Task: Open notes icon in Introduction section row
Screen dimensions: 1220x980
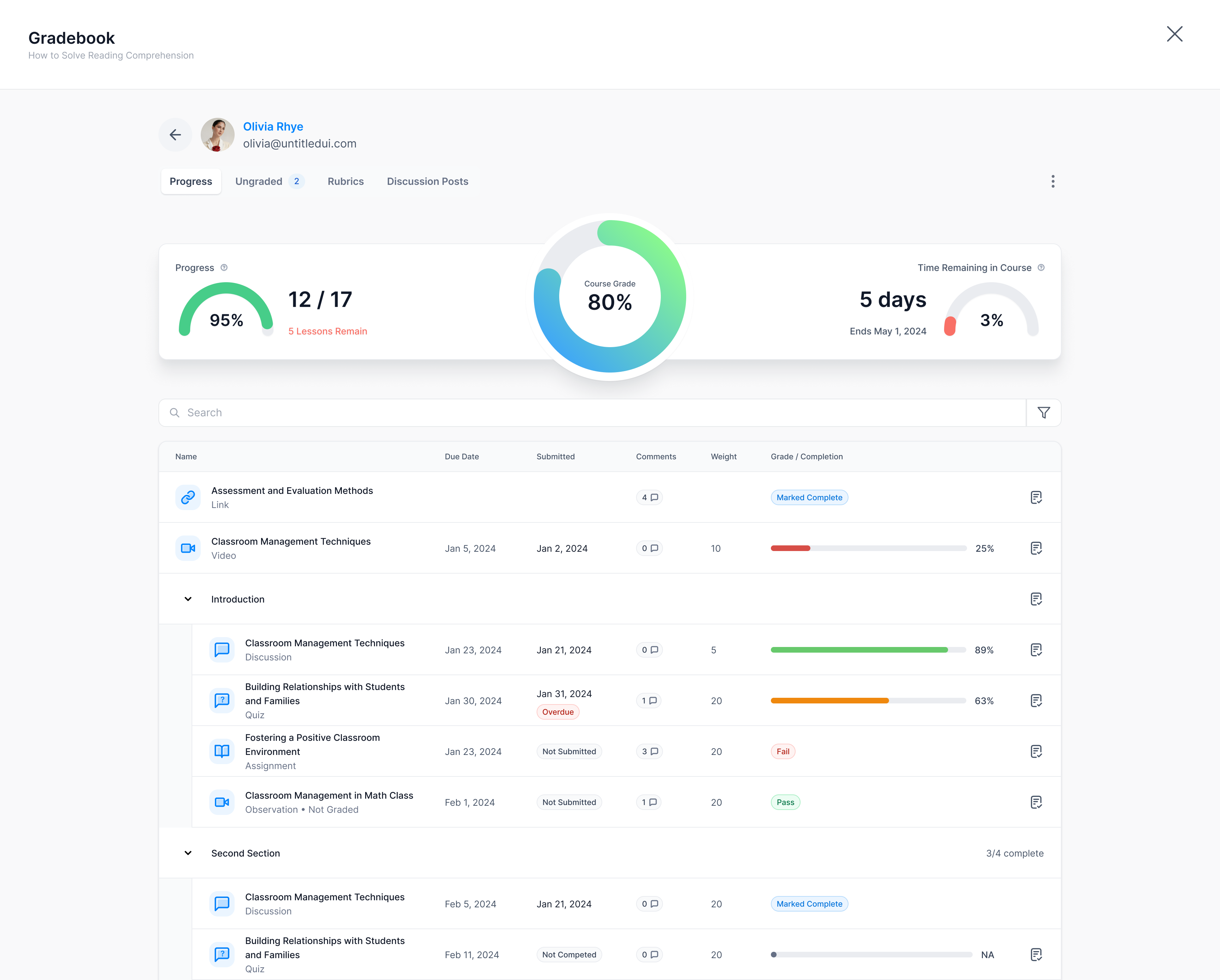Action: (1036, 599)
